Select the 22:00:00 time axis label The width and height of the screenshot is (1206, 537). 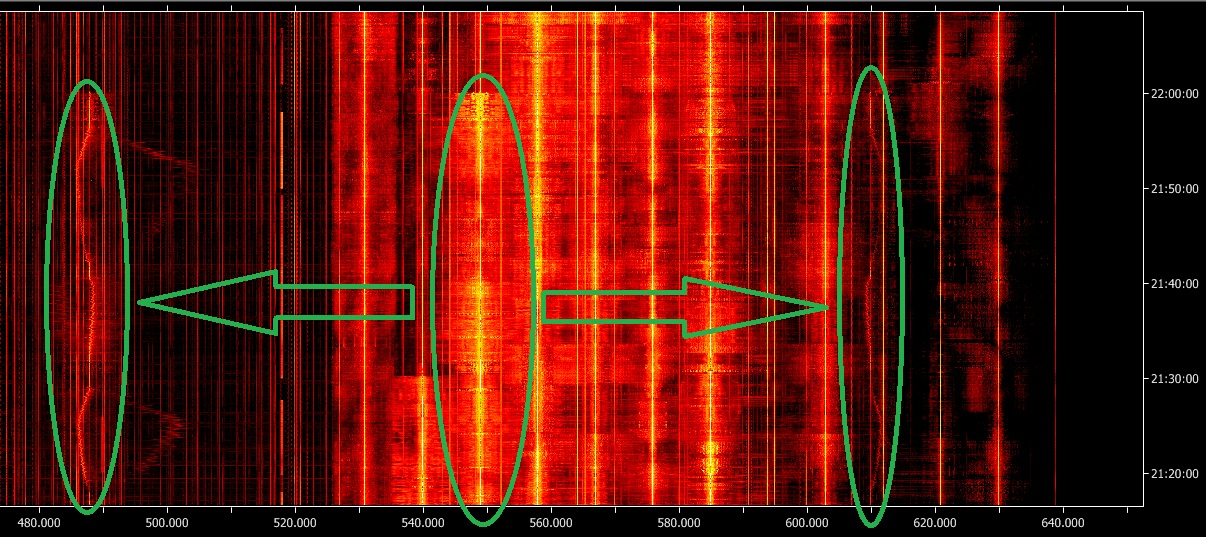pyautogui.click(x=1176, y=93)
